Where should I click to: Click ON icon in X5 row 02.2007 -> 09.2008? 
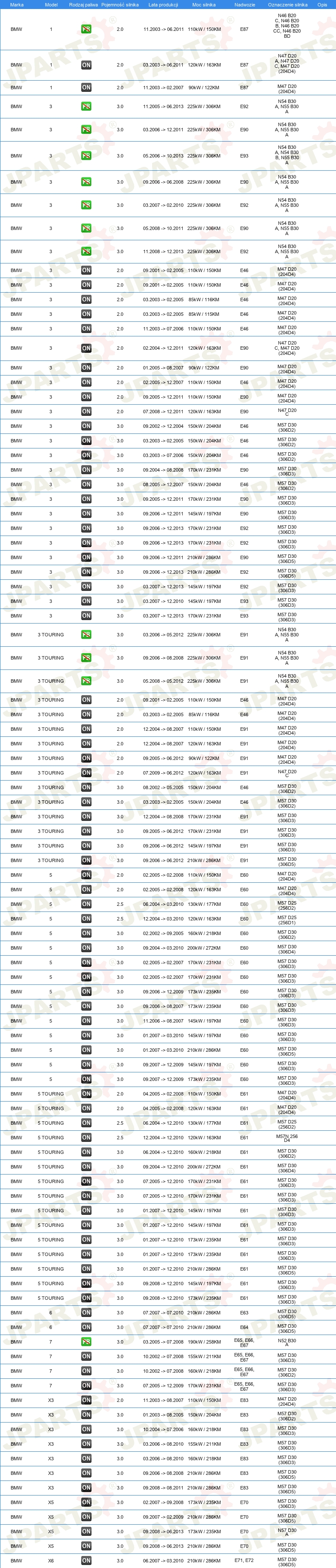pyautogui.click(x=86, y=1502)
